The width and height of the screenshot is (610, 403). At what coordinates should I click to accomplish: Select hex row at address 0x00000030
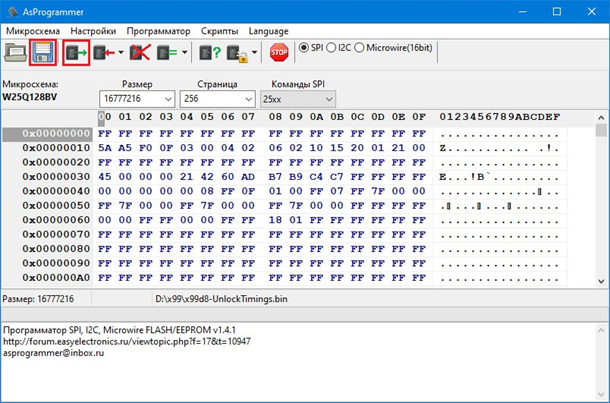tap(285, 177)
